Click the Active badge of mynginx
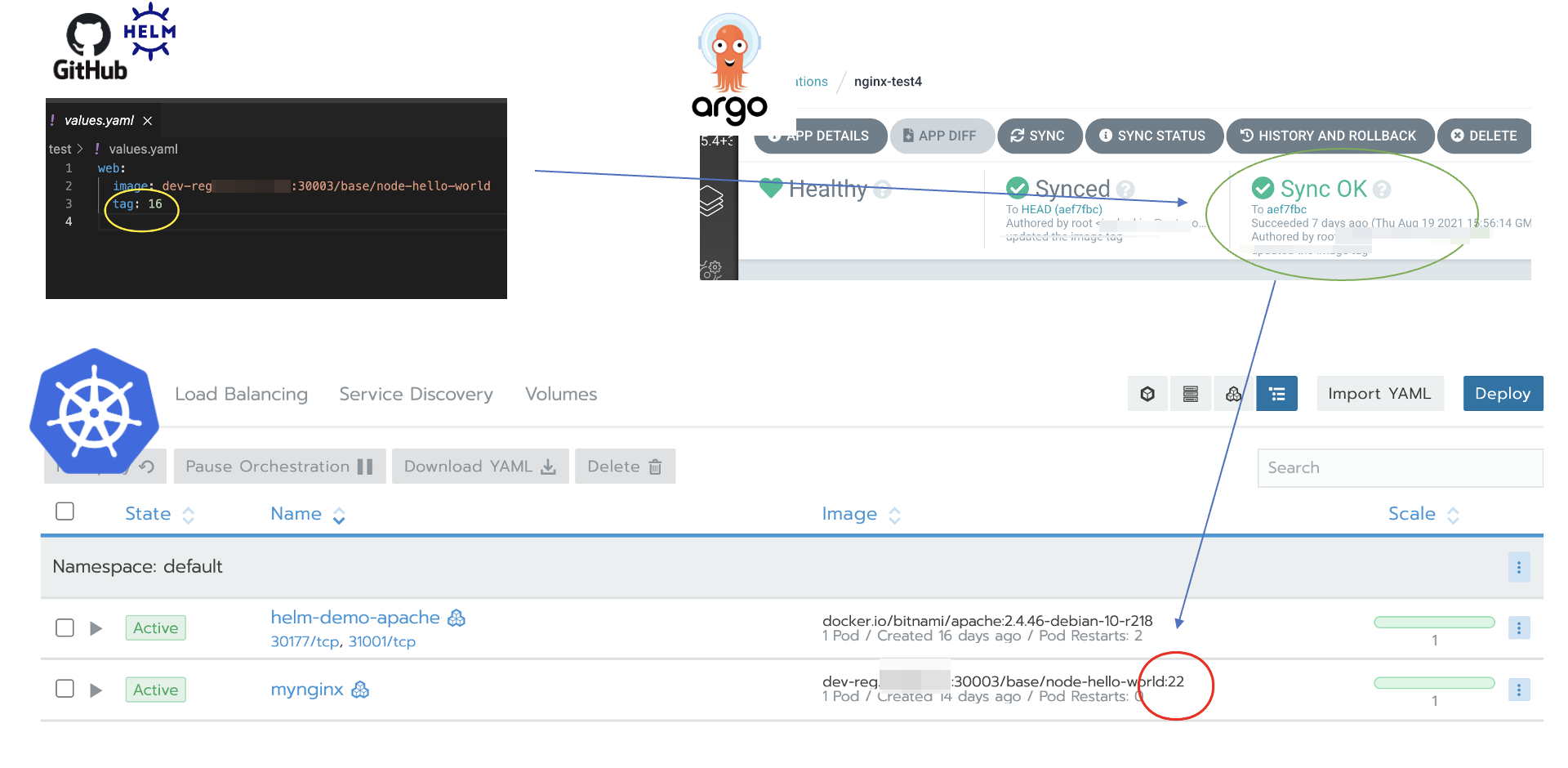This screenshot has width=1568, height=768. pos(155,690)
